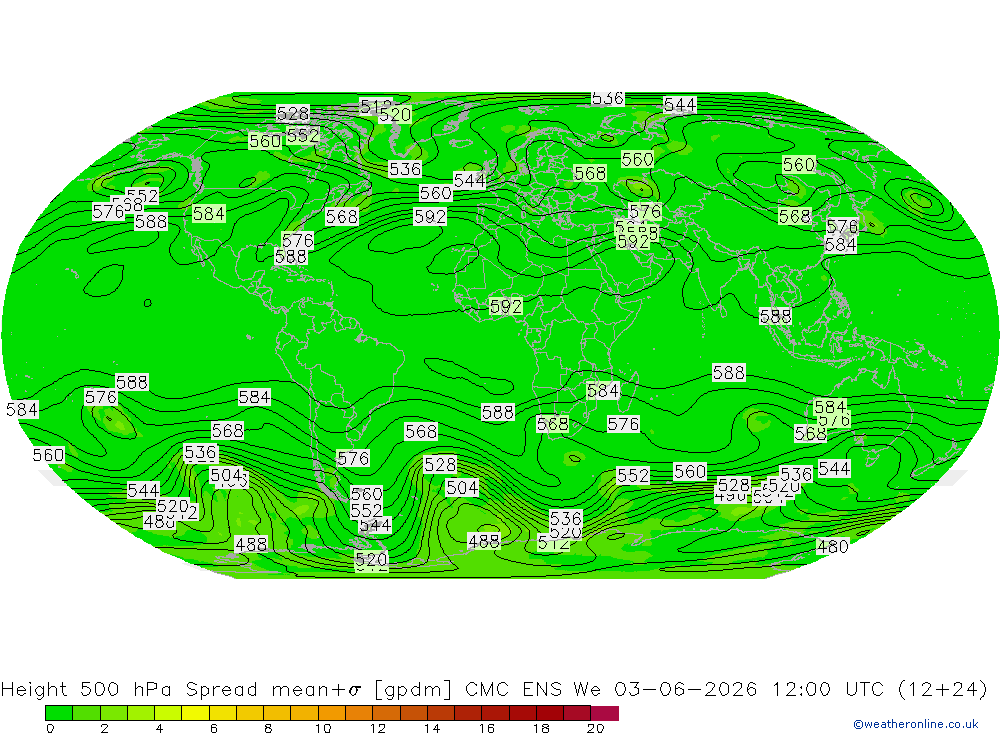Click the "584" label in the northeast Pacific

tap(209, 214)
